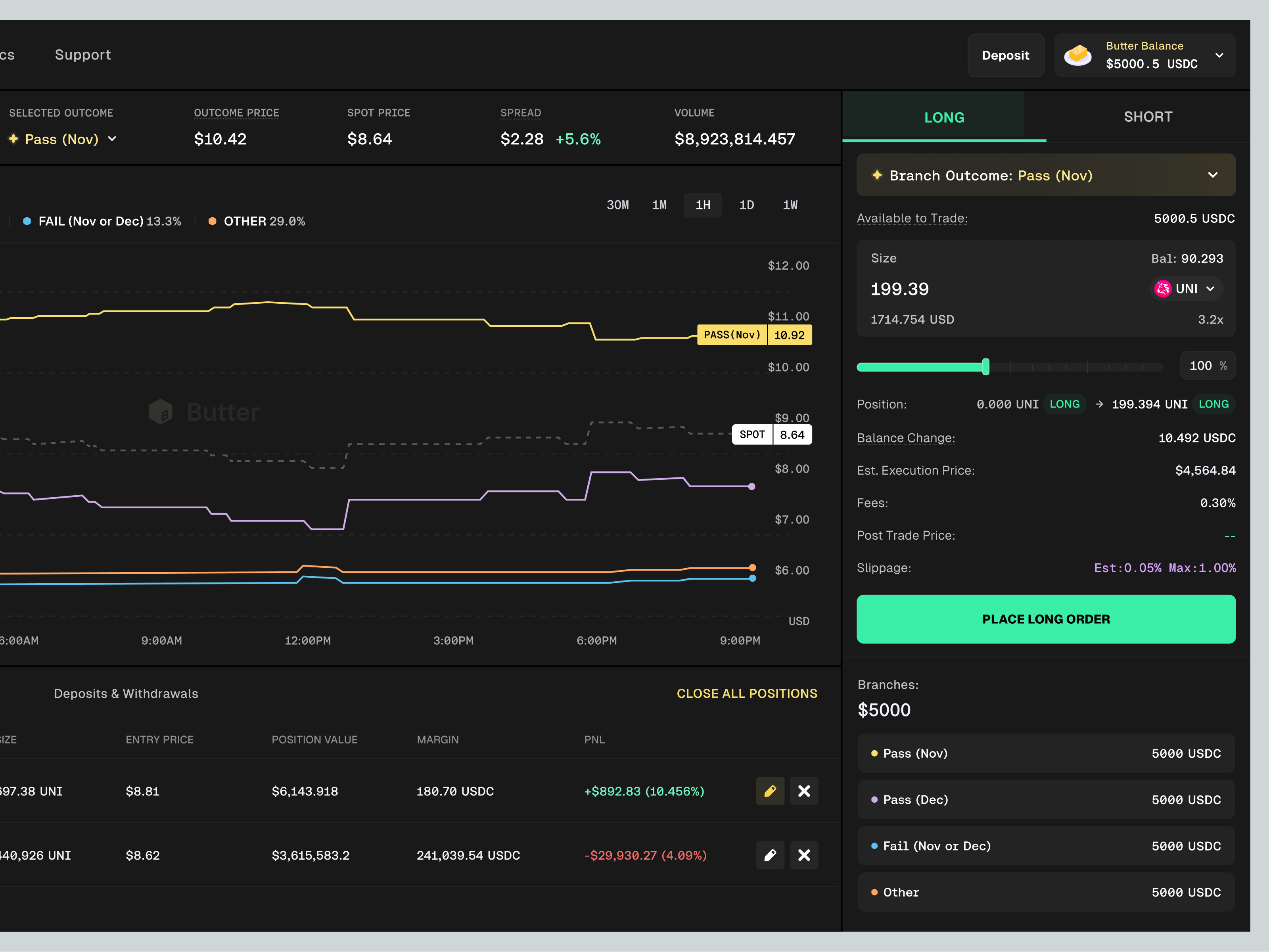Click the 3.2x leverage value

[x=1210, y=320]
